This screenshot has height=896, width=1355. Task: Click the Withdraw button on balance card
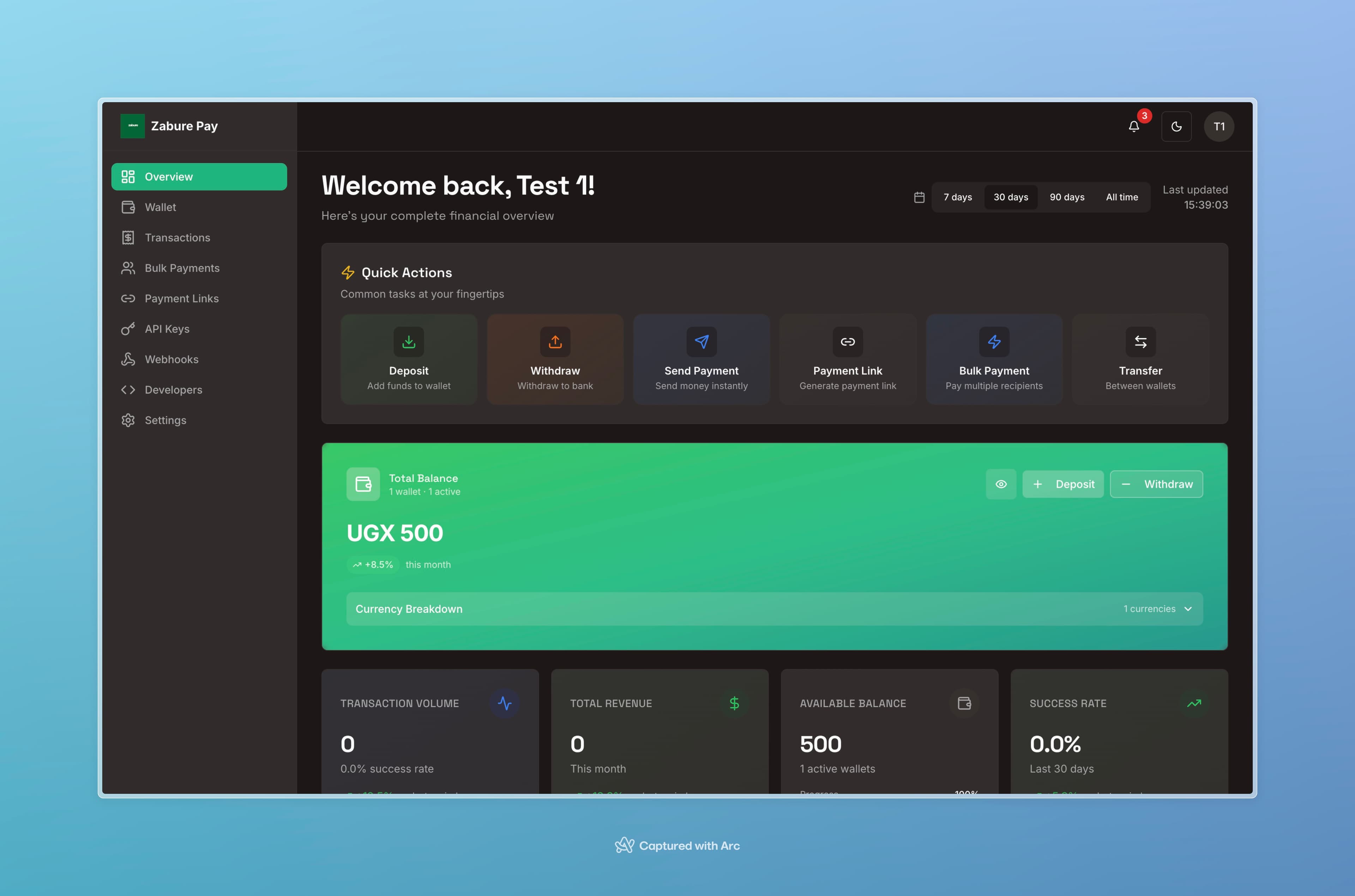coord(1157,484)
